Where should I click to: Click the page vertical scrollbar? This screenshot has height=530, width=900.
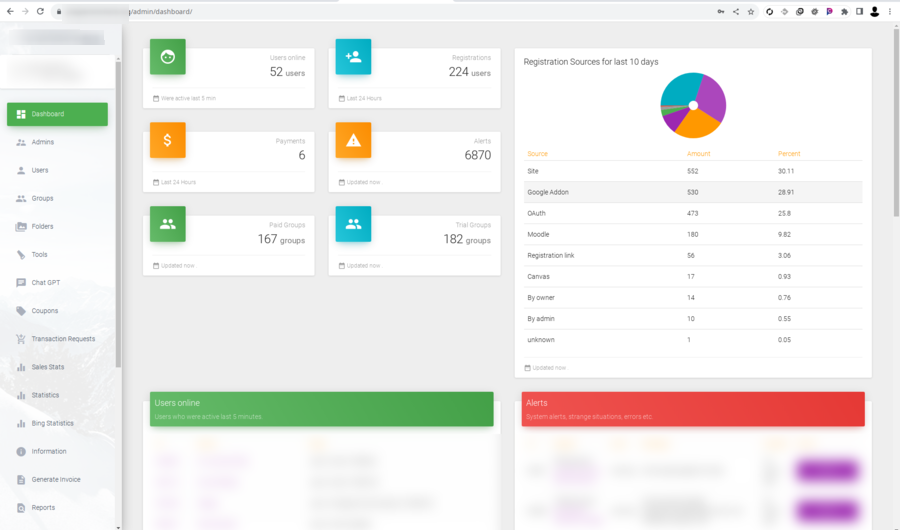(896, 122)
